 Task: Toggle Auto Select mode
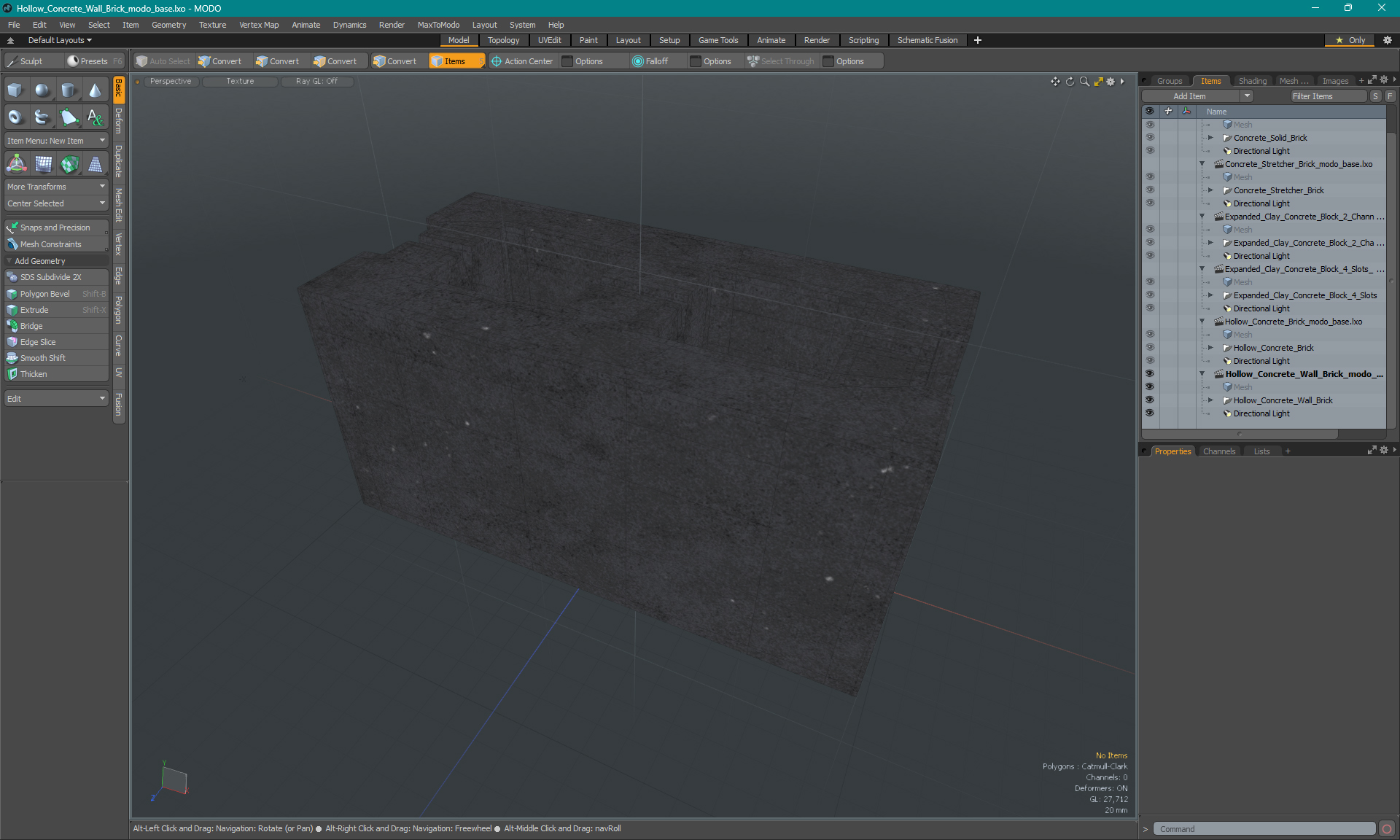(163, 61)
